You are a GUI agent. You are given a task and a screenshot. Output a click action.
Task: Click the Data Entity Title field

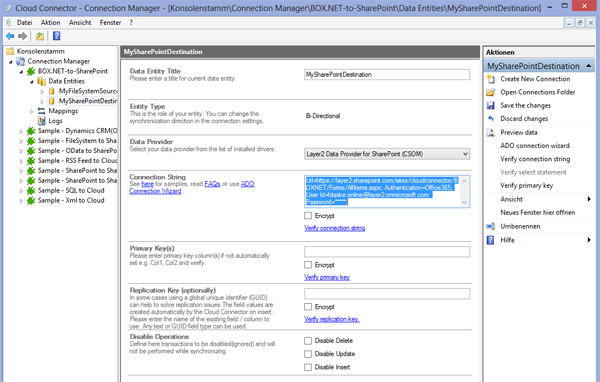click(x=387, y=75)
